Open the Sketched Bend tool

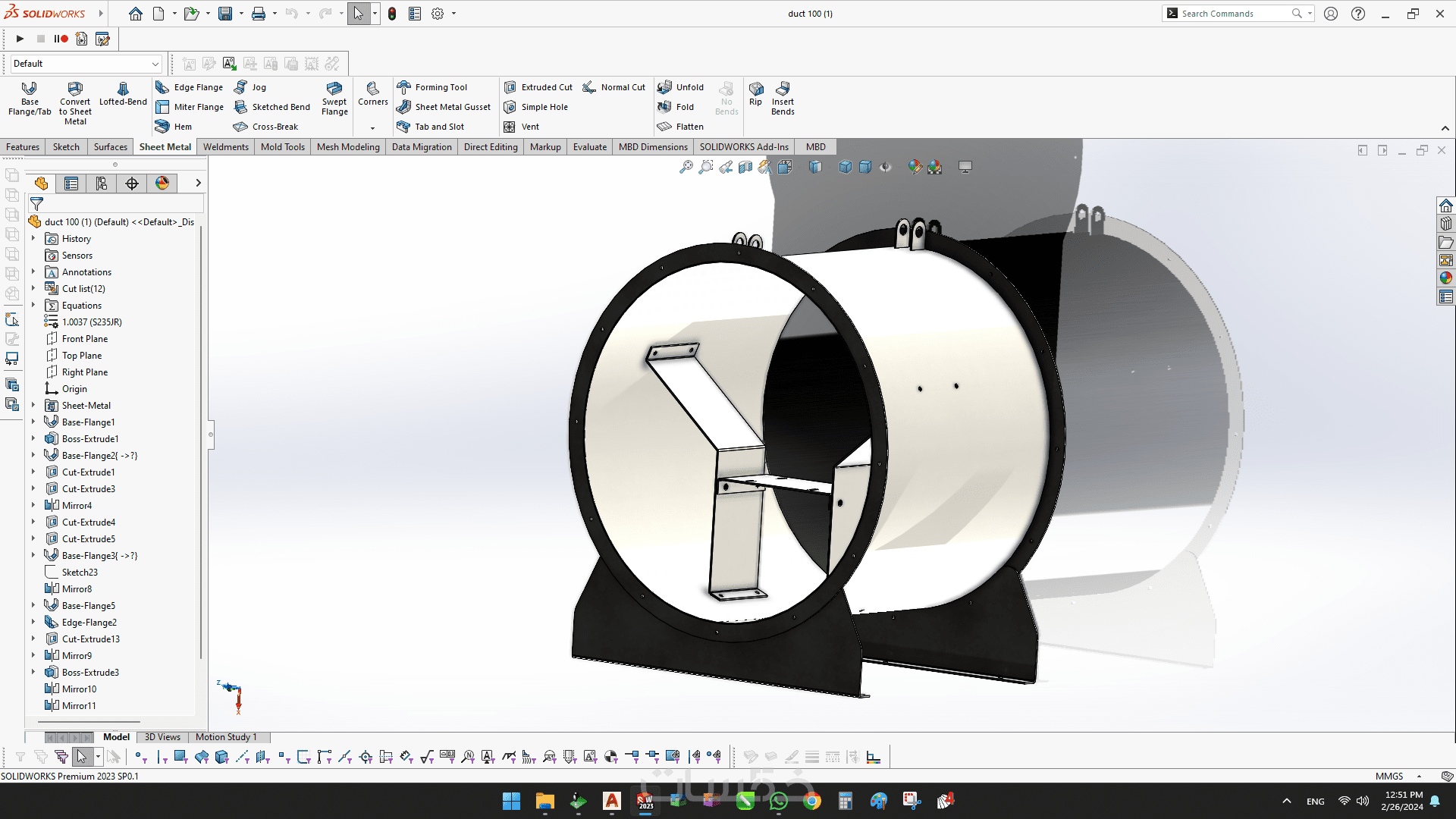coord(272,107)
